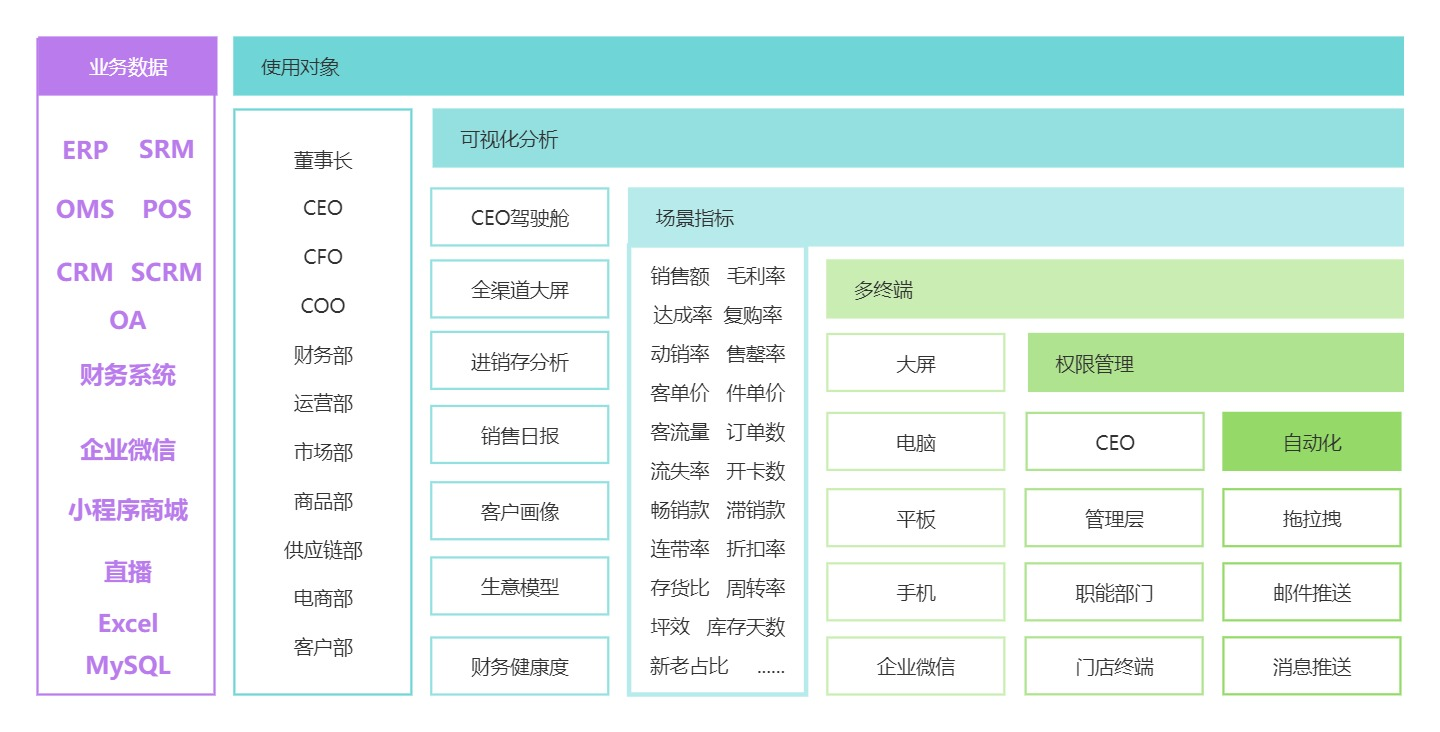Click the SRM label
The height and width of the screenshot is (732, 1440).
click(x=167, y=150)
